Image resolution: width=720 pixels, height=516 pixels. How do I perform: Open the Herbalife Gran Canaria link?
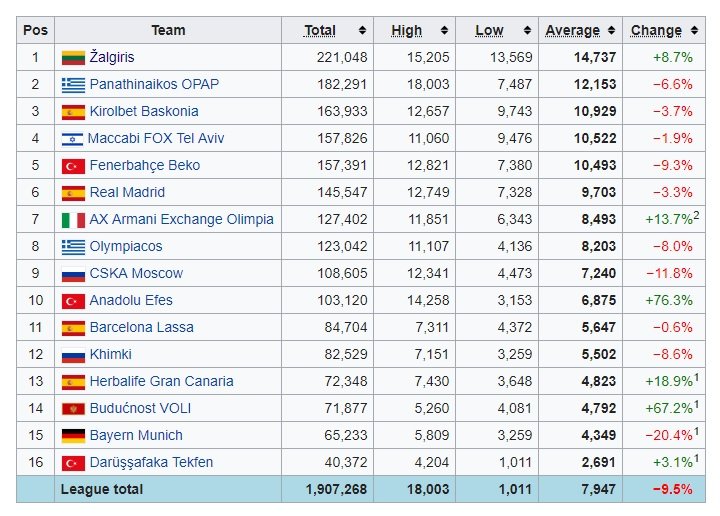click(162, 381)
